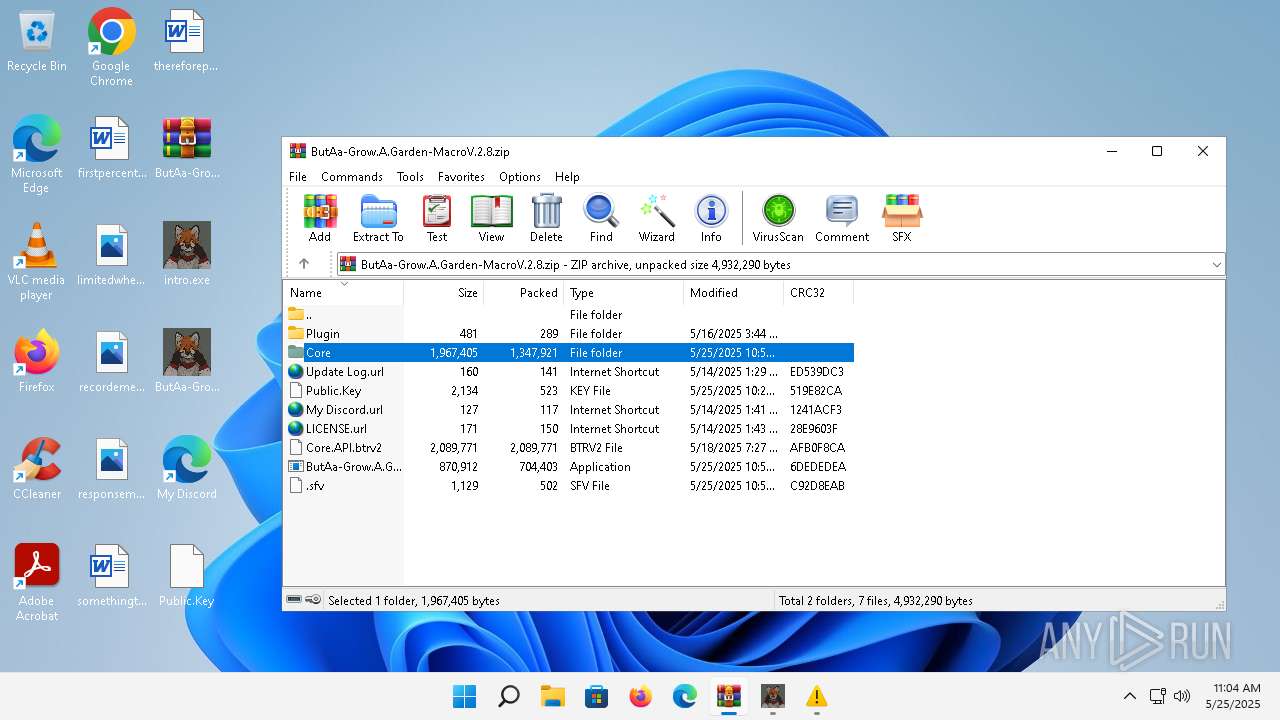Select the My Discord desktop shortcut

pyautogui.click(x=187, y=468)
